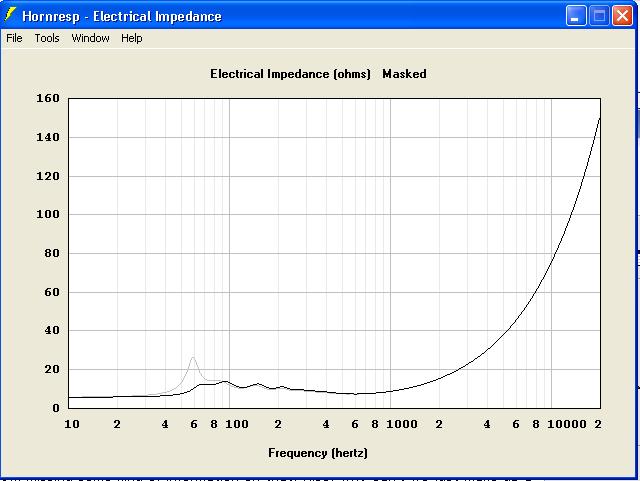The height and width of the screenshot is (481, 640).
Task: Click the 10 frequency axis label
Action: [72, 424]
